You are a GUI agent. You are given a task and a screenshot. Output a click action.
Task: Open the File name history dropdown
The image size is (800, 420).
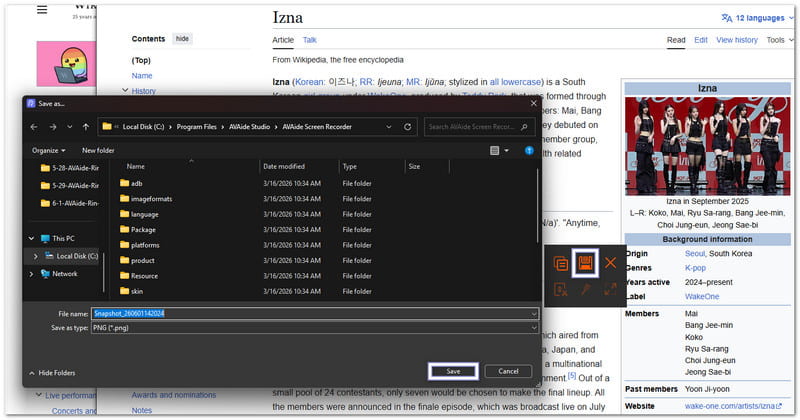coord(534,313)
